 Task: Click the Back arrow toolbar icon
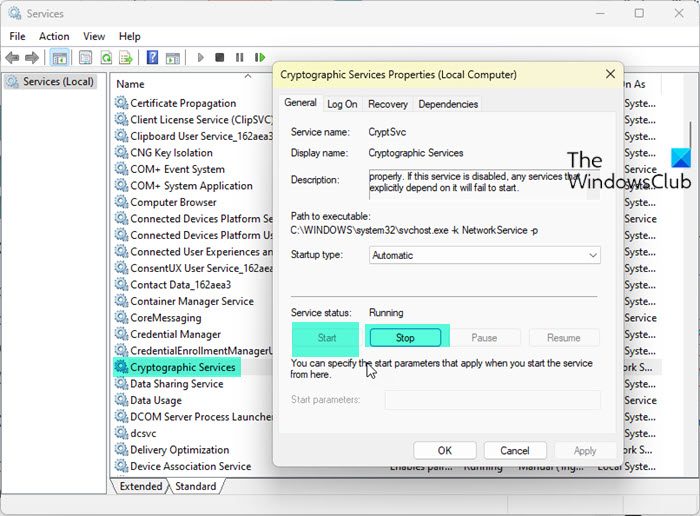[x=12, y=58]
